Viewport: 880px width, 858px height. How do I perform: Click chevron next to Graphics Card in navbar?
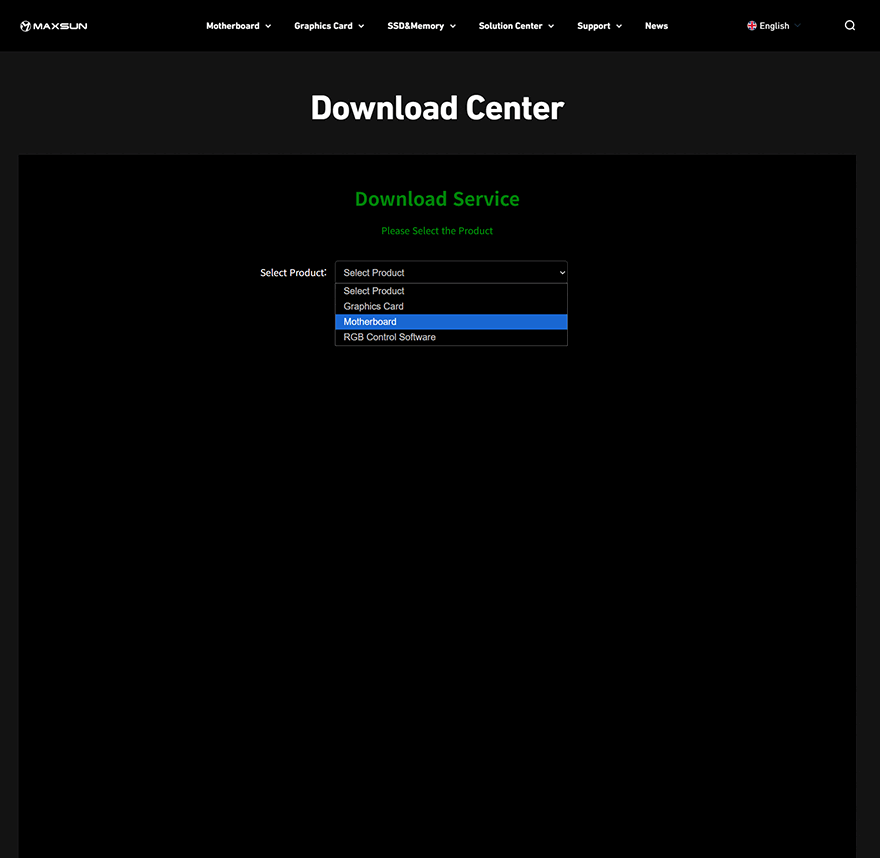coord(361,26)
